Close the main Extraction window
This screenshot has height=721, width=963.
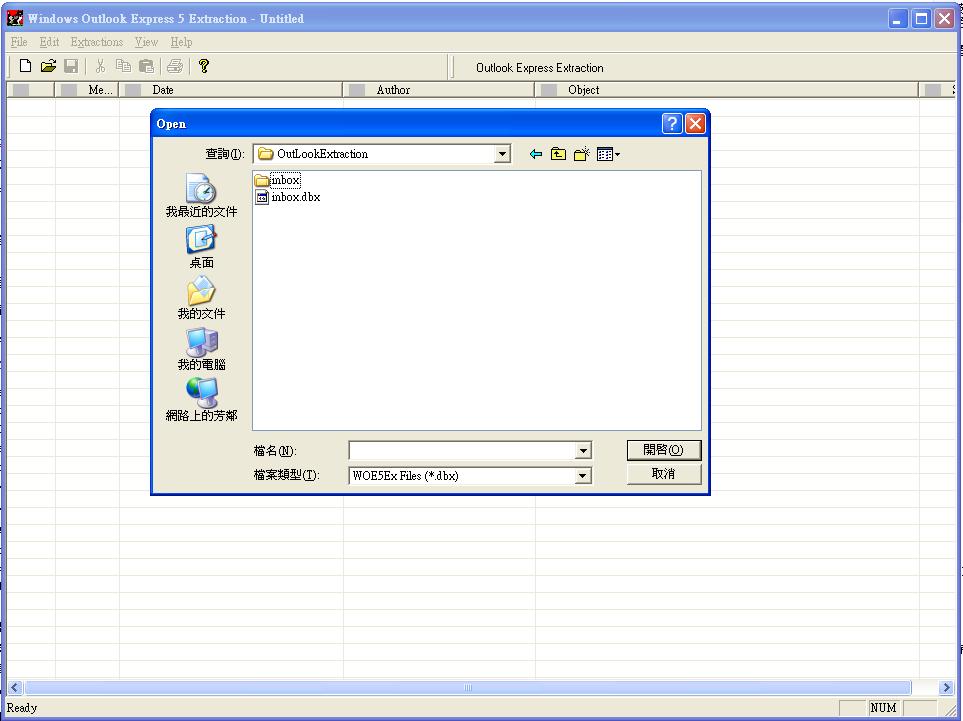pos(945,18)
